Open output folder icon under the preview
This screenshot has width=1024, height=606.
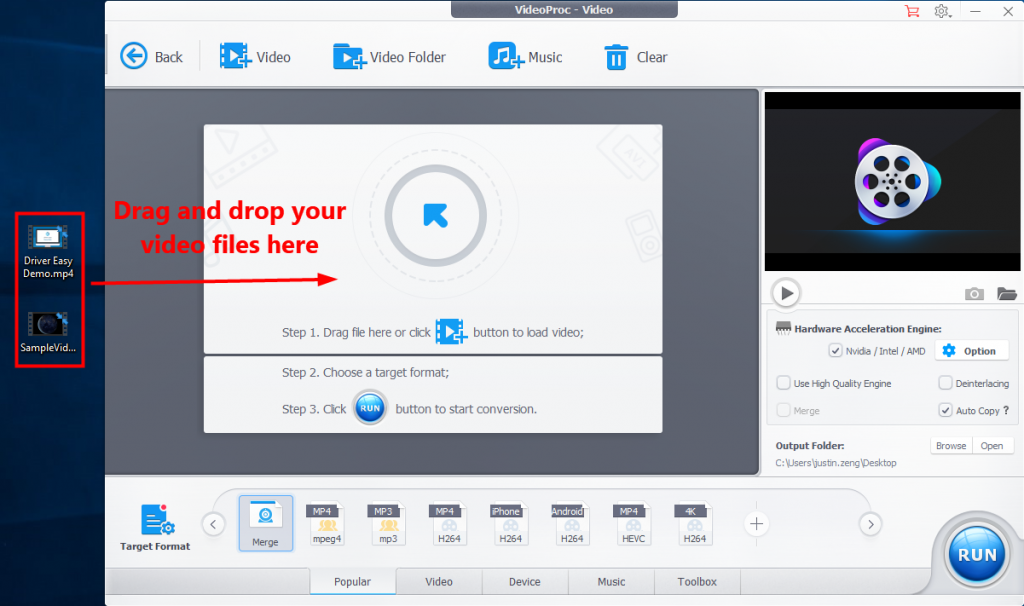pos(1006,293)
